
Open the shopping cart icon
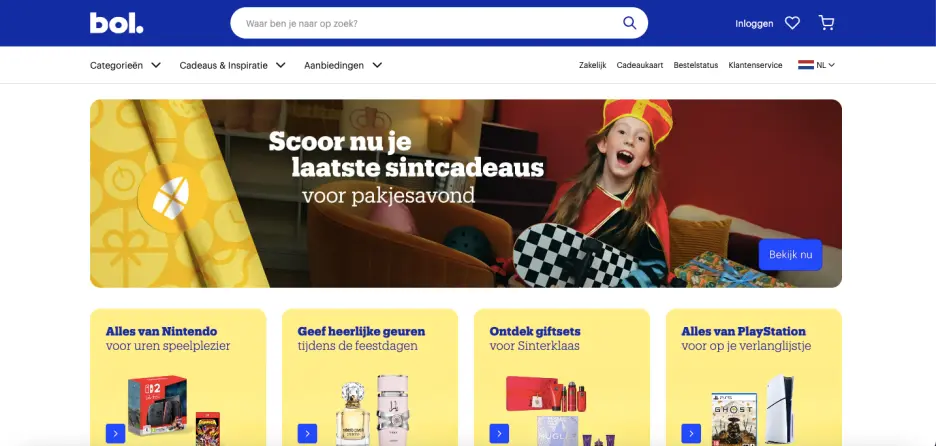click(827, 23)
